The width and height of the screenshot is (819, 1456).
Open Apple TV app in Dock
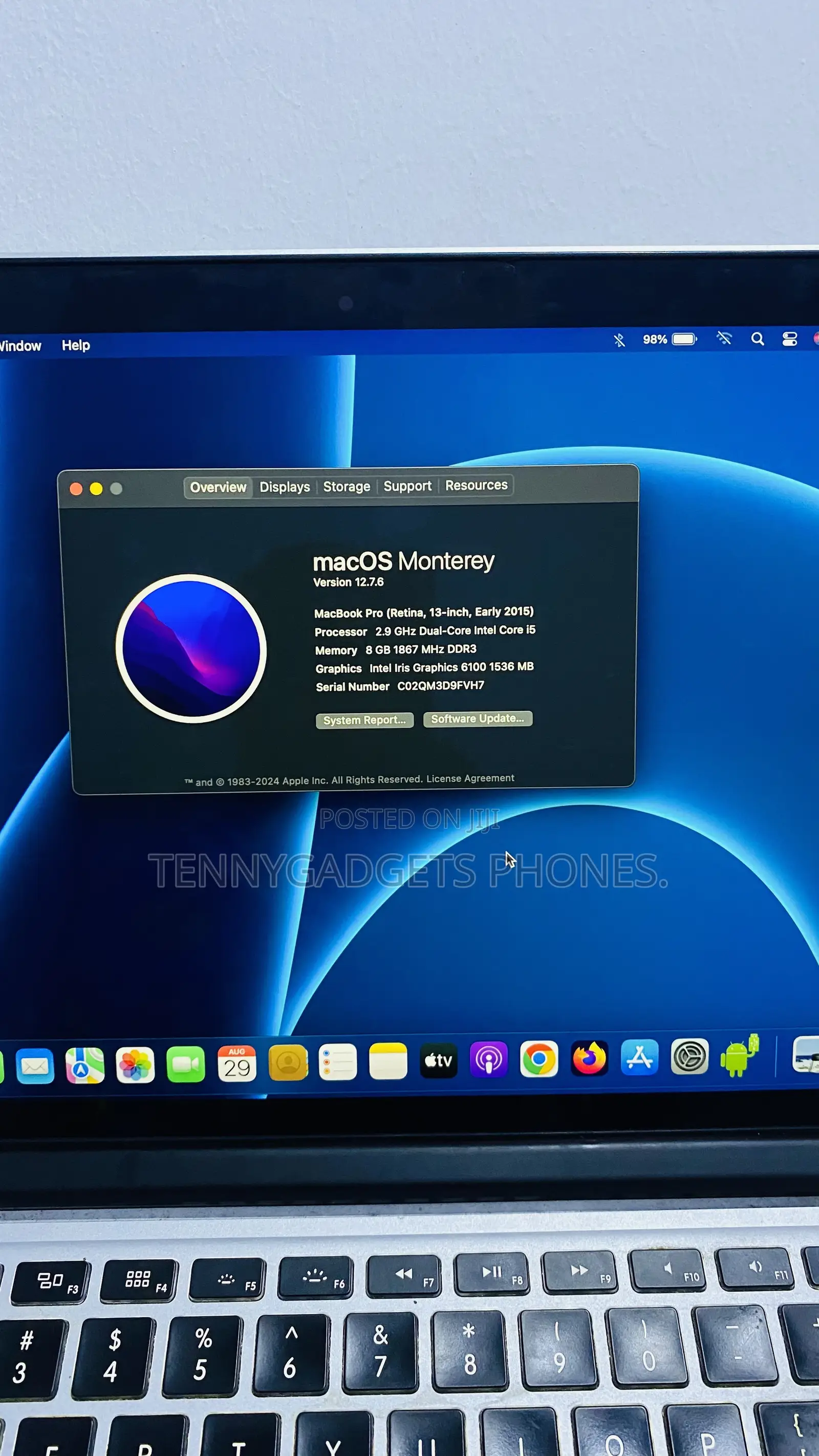[x=439, y=1060]
